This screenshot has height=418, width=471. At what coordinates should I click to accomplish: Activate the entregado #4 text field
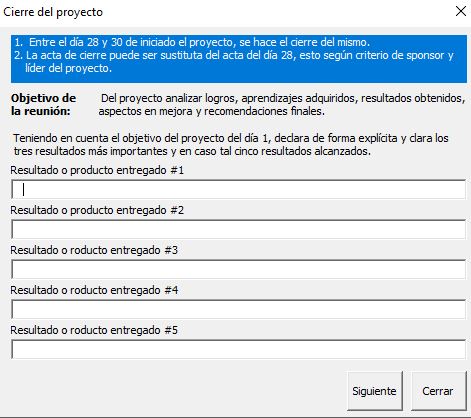pyautogui.click(x=238, y=309)
